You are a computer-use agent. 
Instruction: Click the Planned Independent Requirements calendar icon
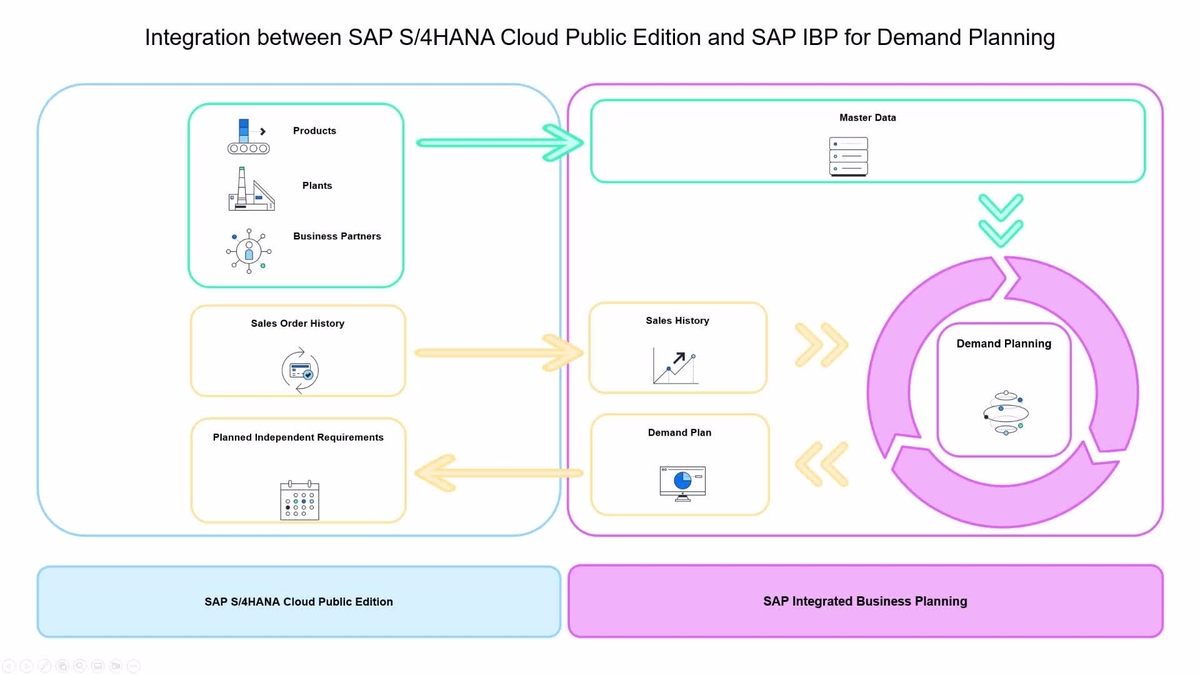click(299, 500)
